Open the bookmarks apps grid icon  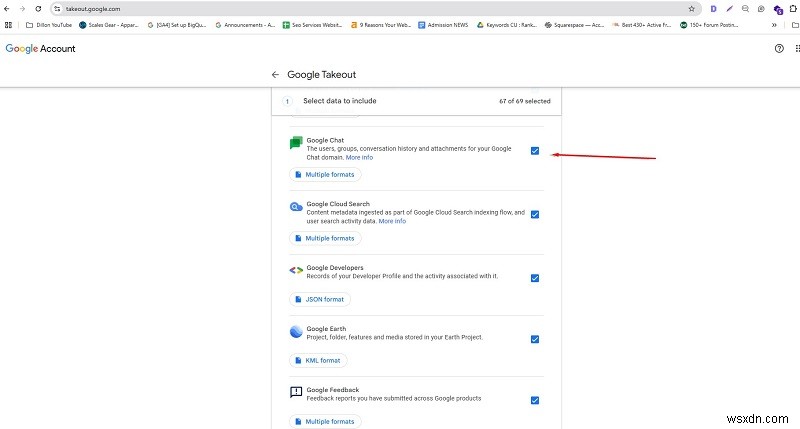[8, 24]
